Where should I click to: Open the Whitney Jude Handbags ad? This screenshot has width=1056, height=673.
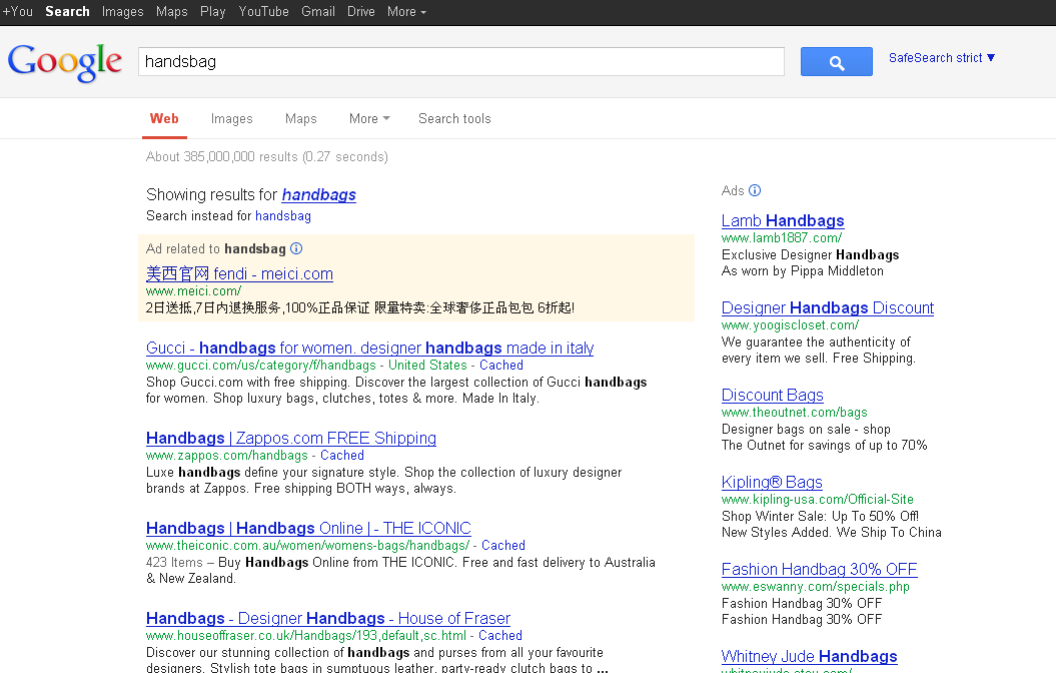pos(809,656)
